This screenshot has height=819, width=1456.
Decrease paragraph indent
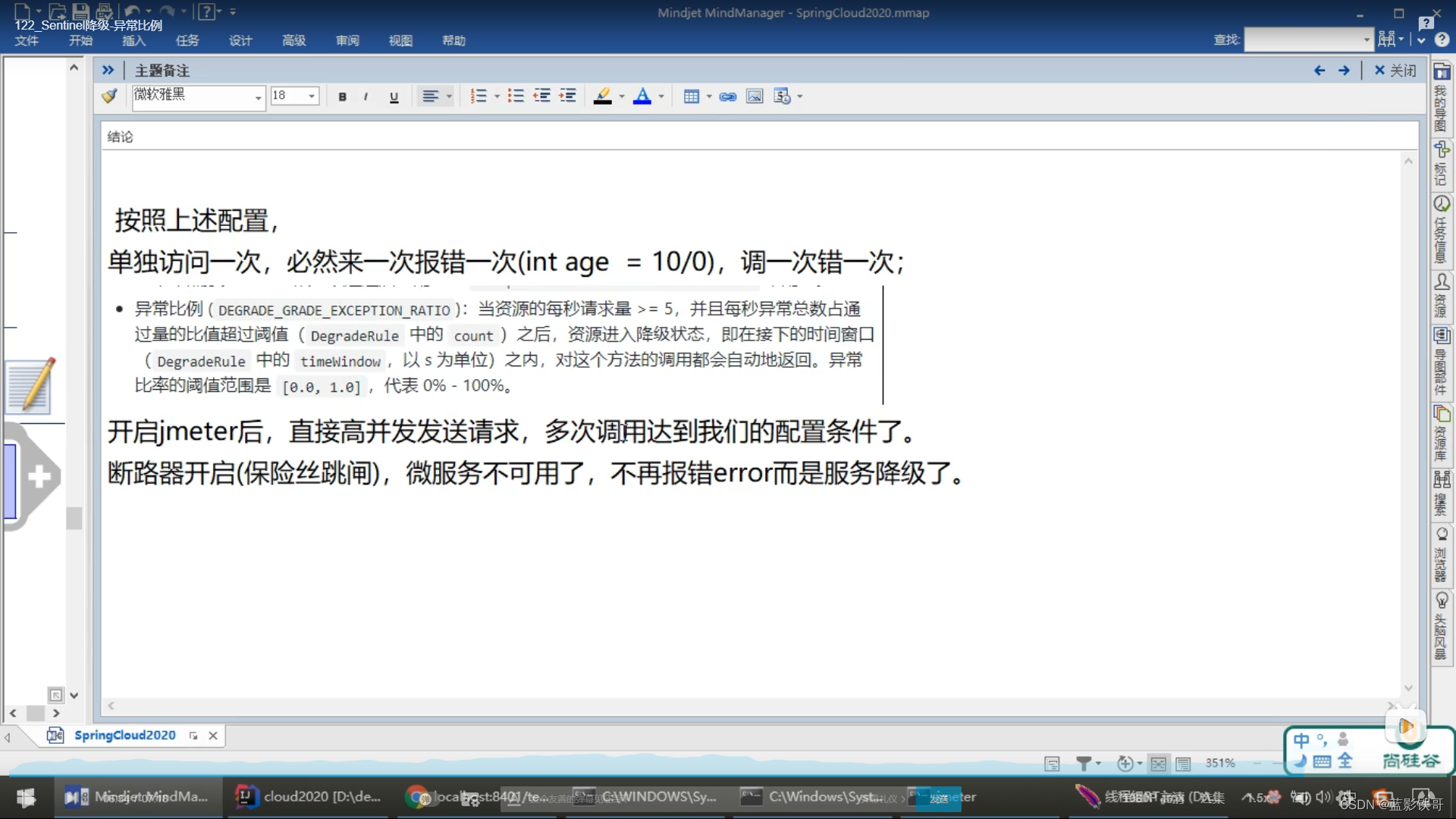click(x=541, y=96)
